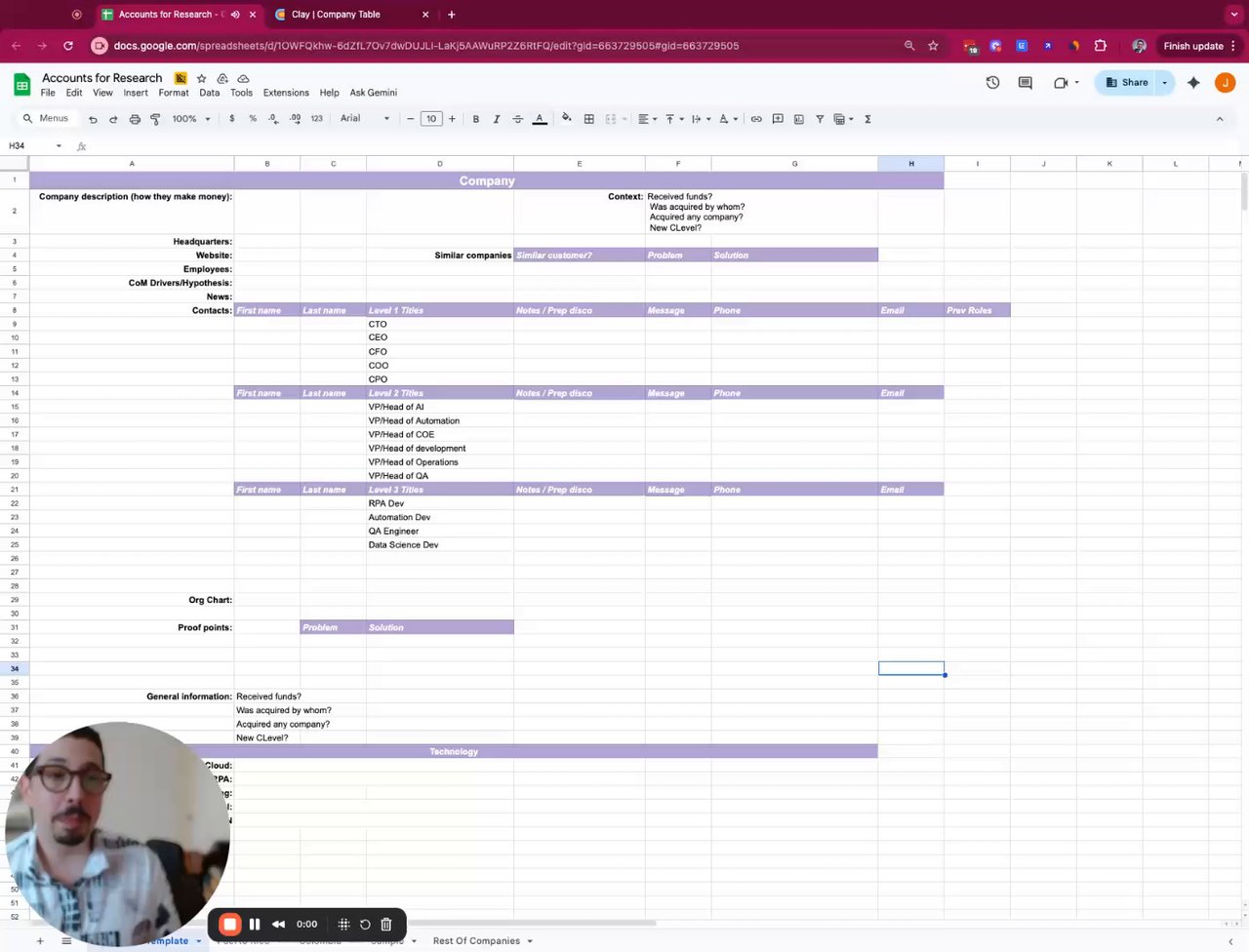Insert a chart from the toolbar
Screen dimensions: 1249x952
pyautogui.click(x=799, y=119)
